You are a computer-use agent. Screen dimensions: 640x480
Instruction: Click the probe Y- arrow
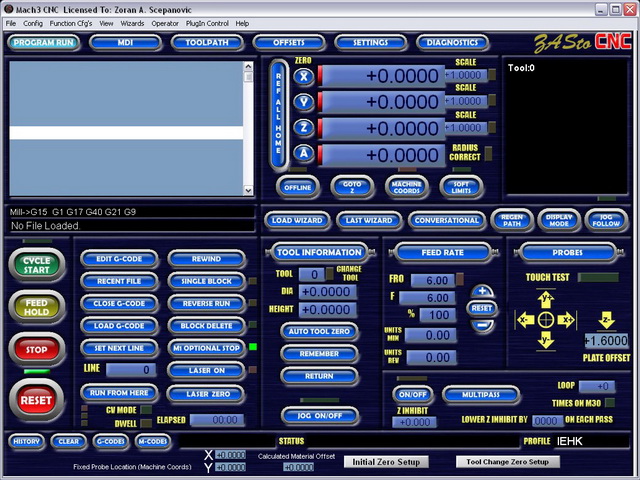pos(546,340)
